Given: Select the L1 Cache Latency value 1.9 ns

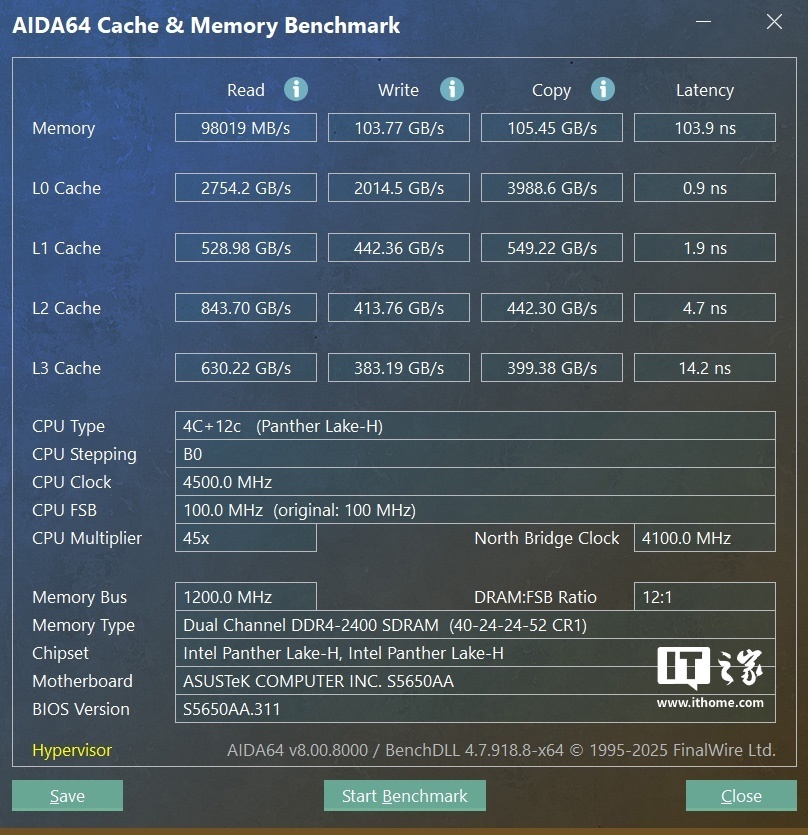Looking at the screenshot, I should (705, 248).
